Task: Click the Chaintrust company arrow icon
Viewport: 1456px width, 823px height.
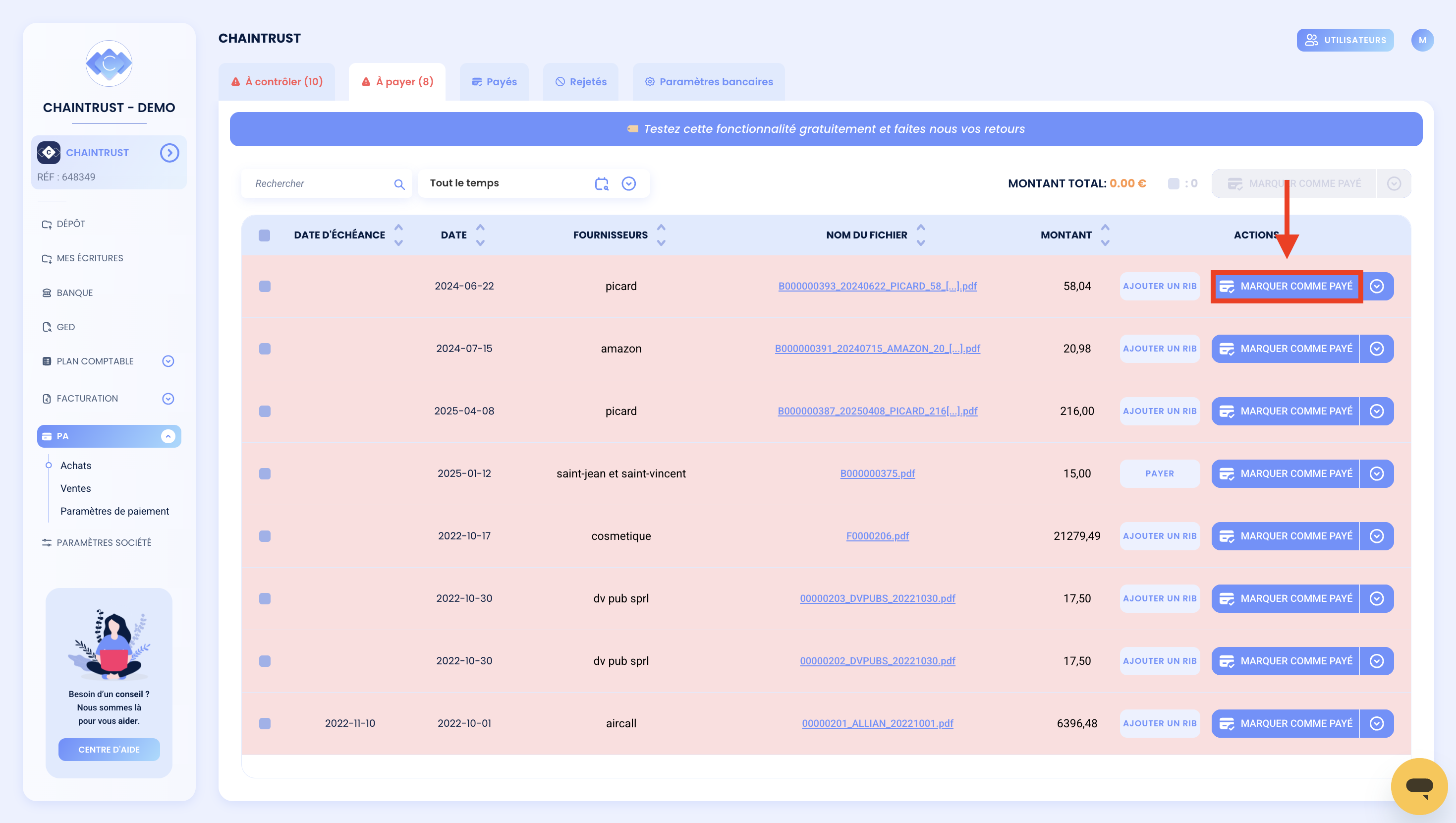Action: pos(169,153)
